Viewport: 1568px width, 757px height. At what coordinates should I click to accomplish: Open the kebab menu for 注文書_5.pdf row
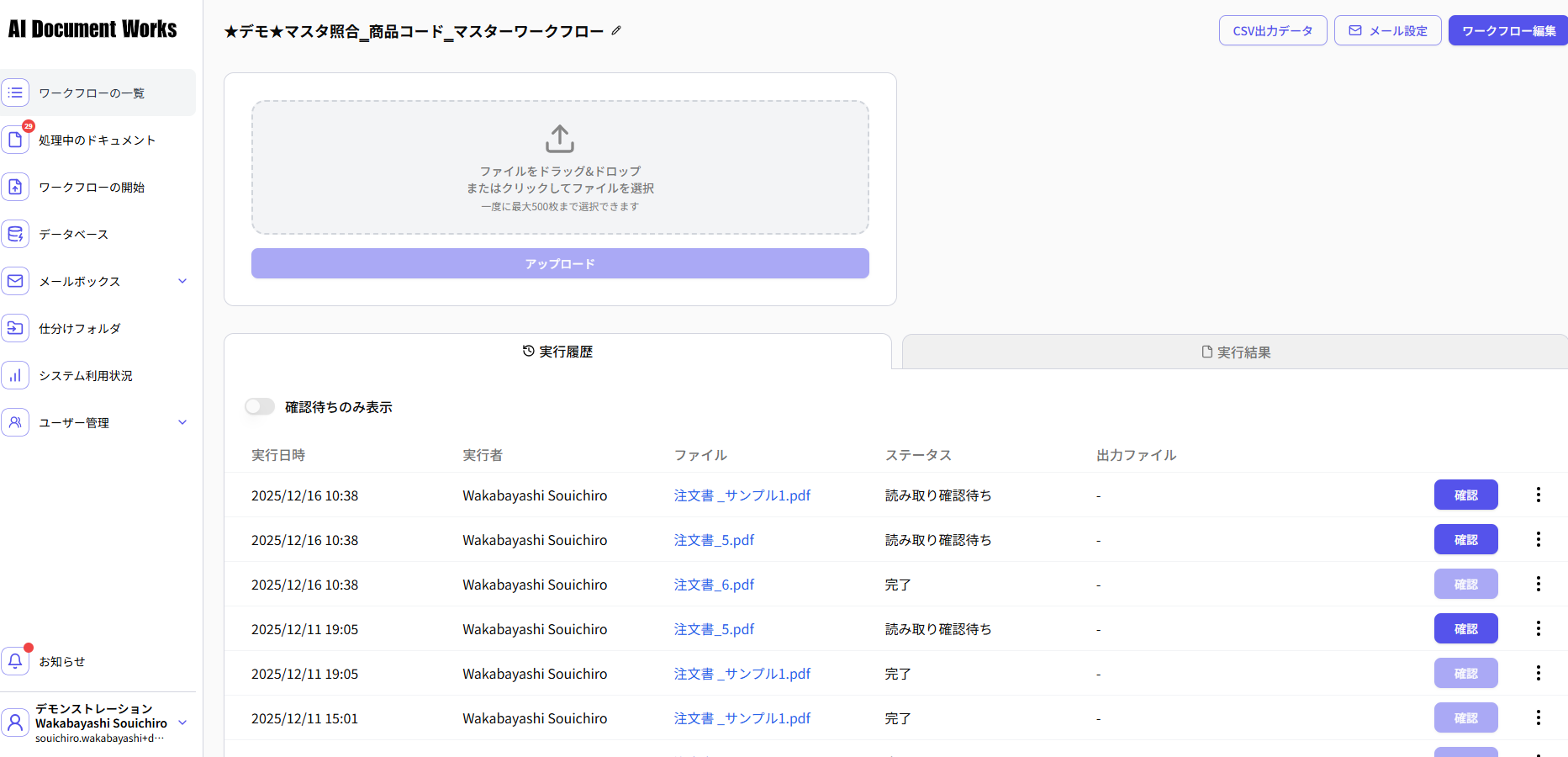click(1538, 539)
